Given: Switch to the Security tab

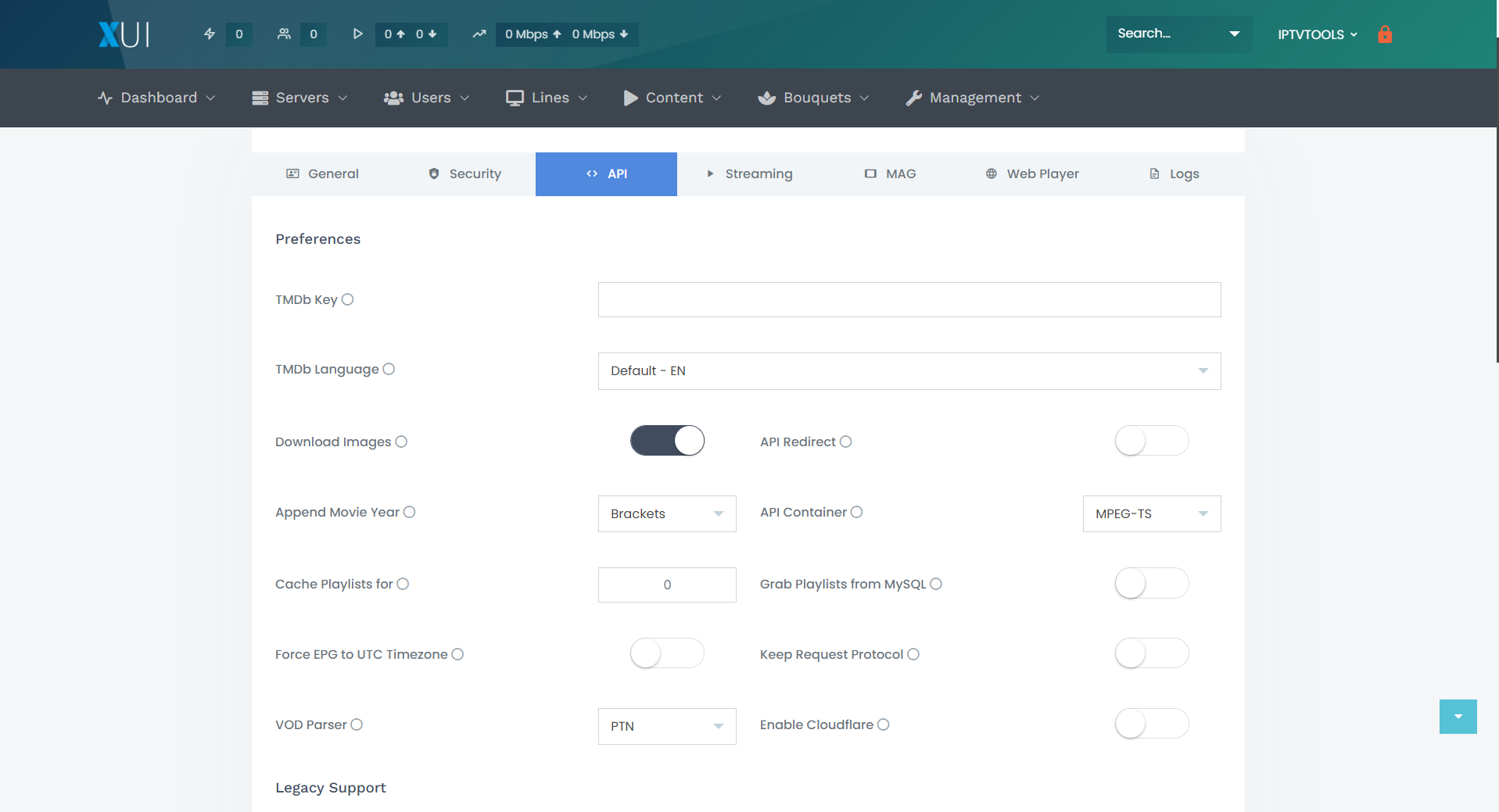Looking at the screenshot, I should [x=464, y=173].
